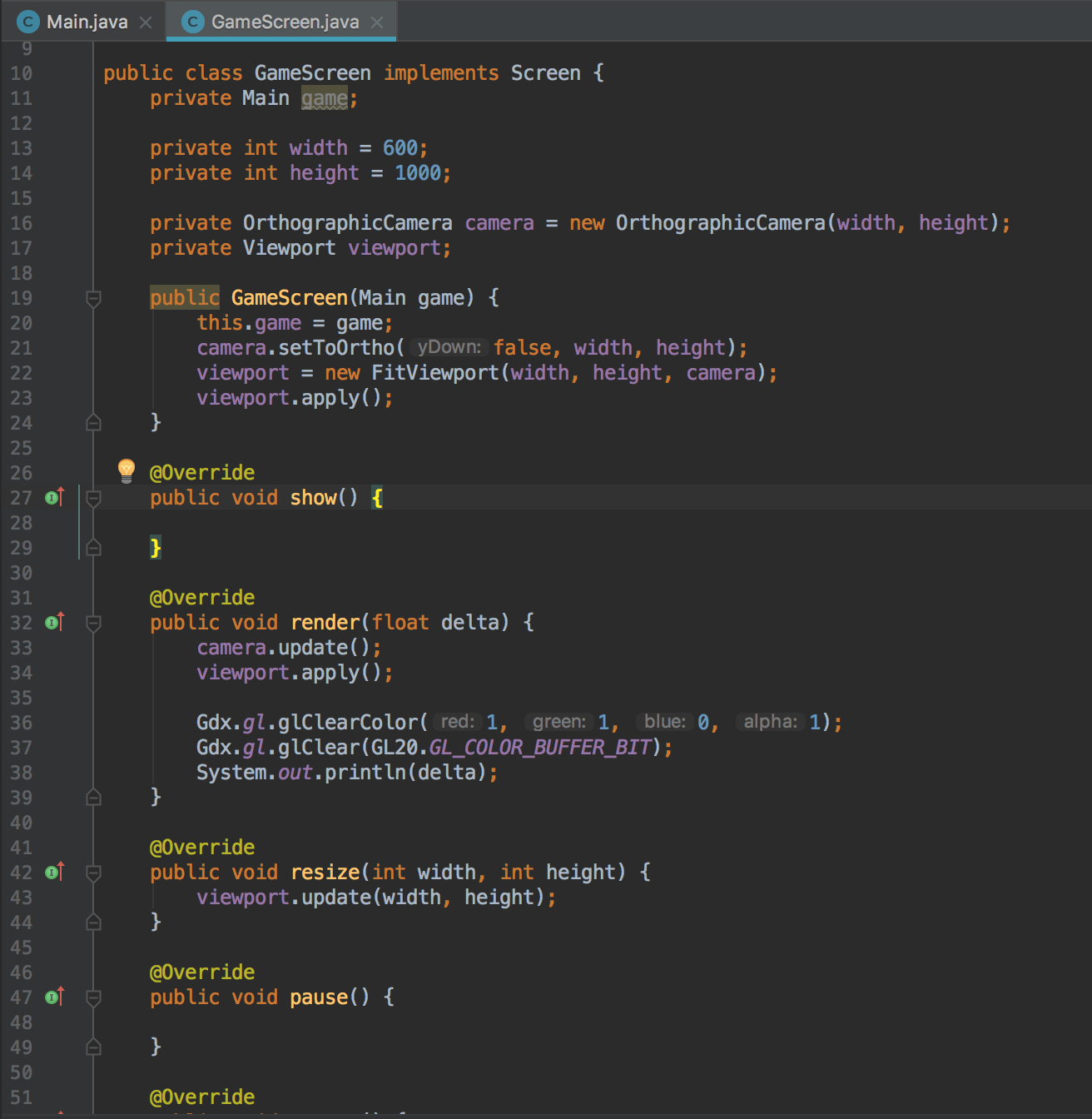Click the 'show' method name
Screen dimensions: 1092x1119
[x=313, y=498]
